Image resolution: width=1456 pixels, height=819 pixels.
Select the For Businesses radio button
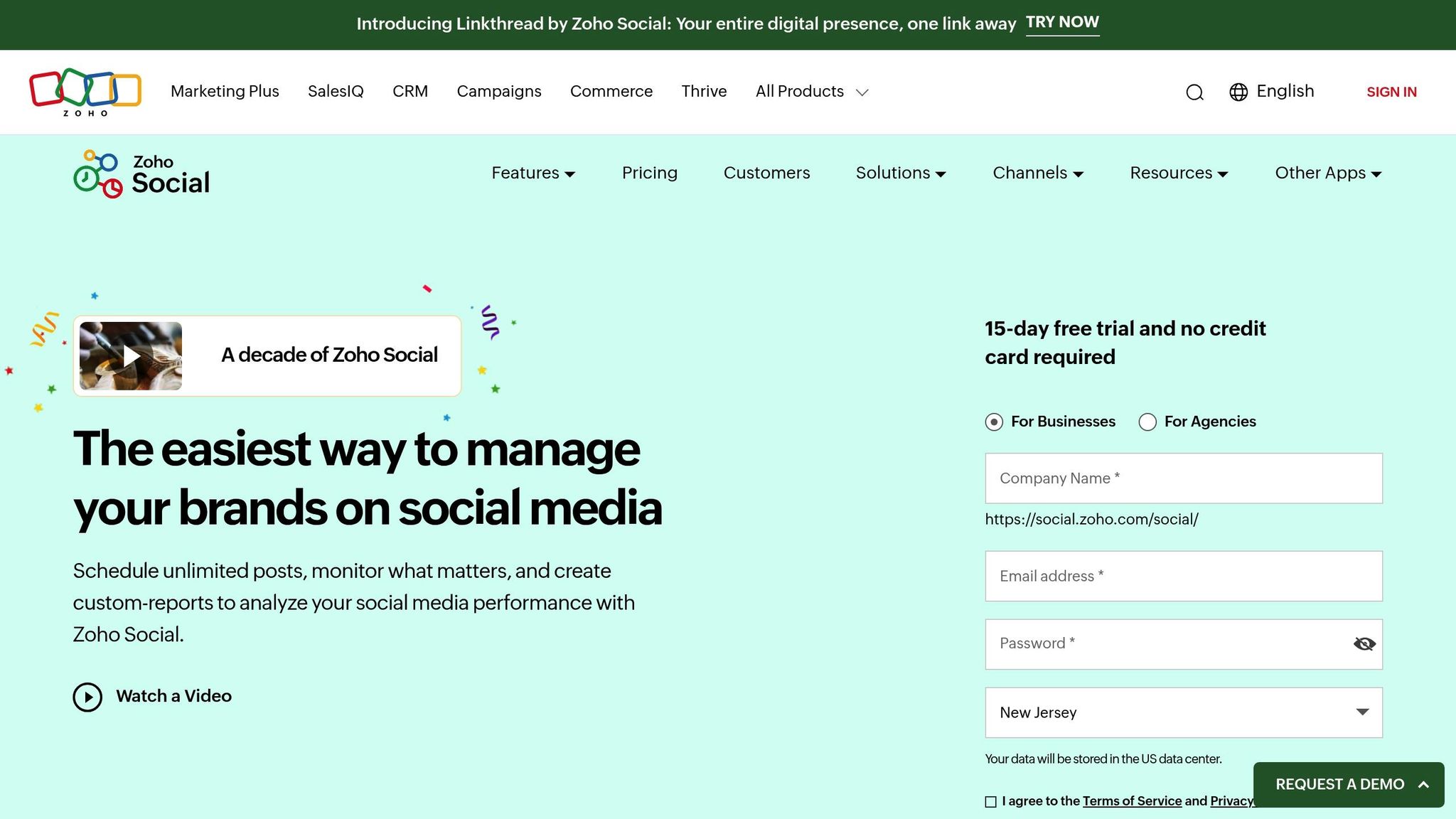pos(994,422)
